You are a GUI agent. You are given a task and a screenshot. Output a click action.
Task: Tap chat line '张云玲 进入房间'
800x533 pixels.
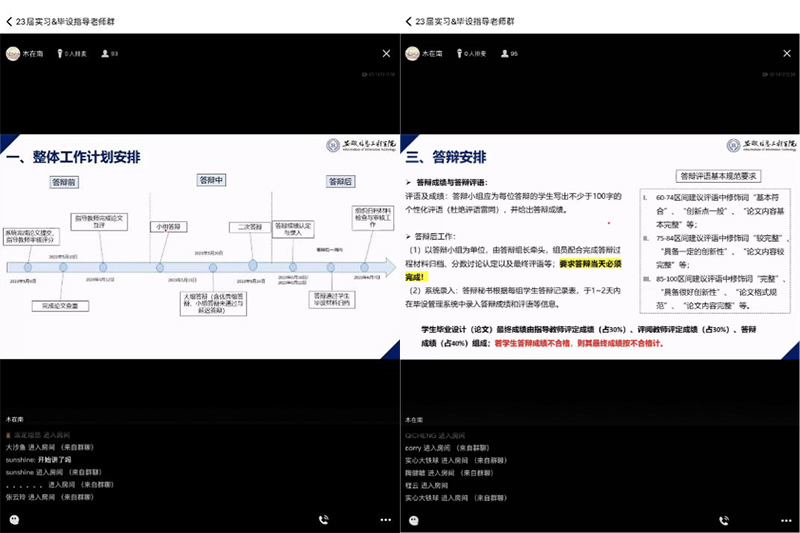coord(50,497)
